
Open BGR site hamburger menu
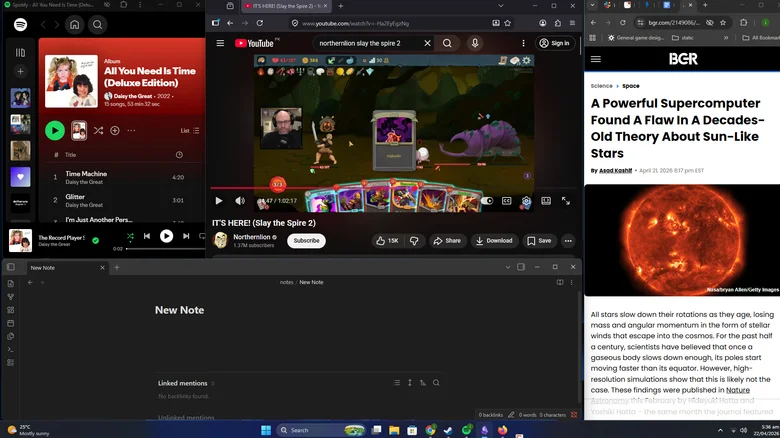click(x=595, y=59)
